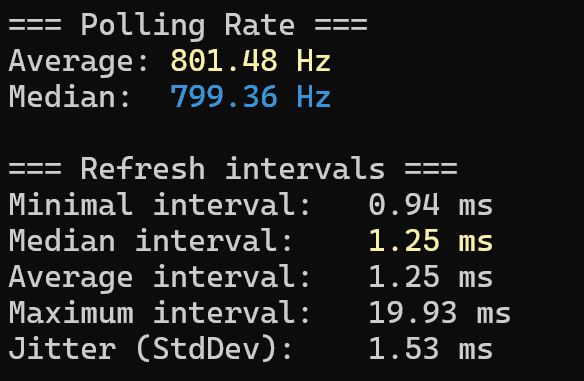The image size is (584, 381).
Task: Click the 19.93 ms maximum value
Action: pos(440,313)
